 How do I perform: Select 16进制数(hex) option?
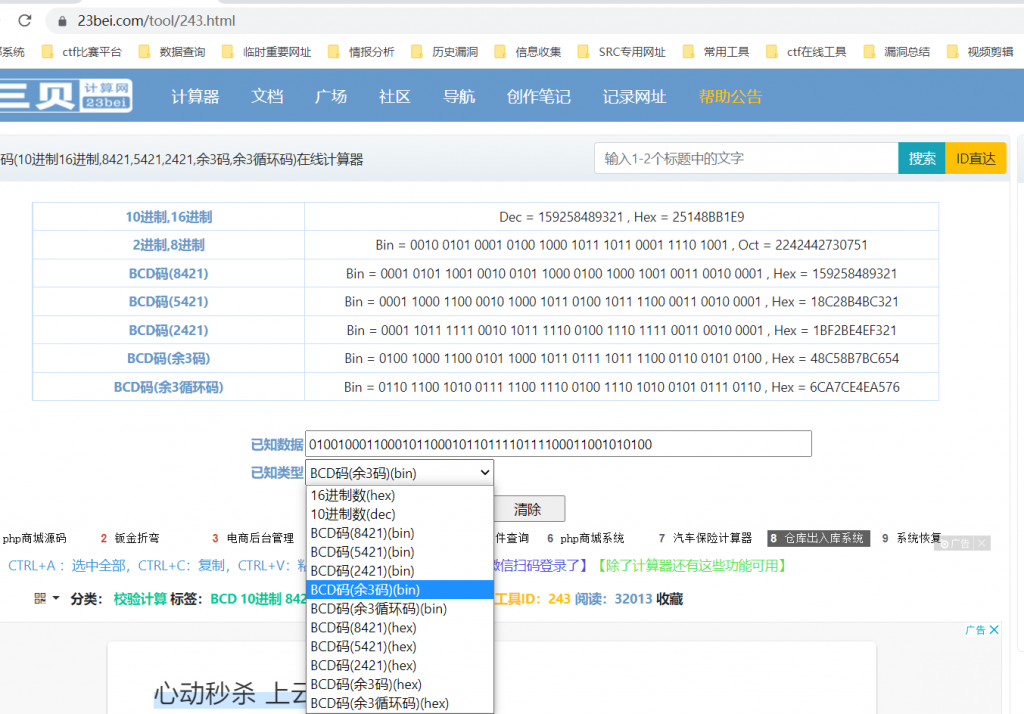point(400,495)
